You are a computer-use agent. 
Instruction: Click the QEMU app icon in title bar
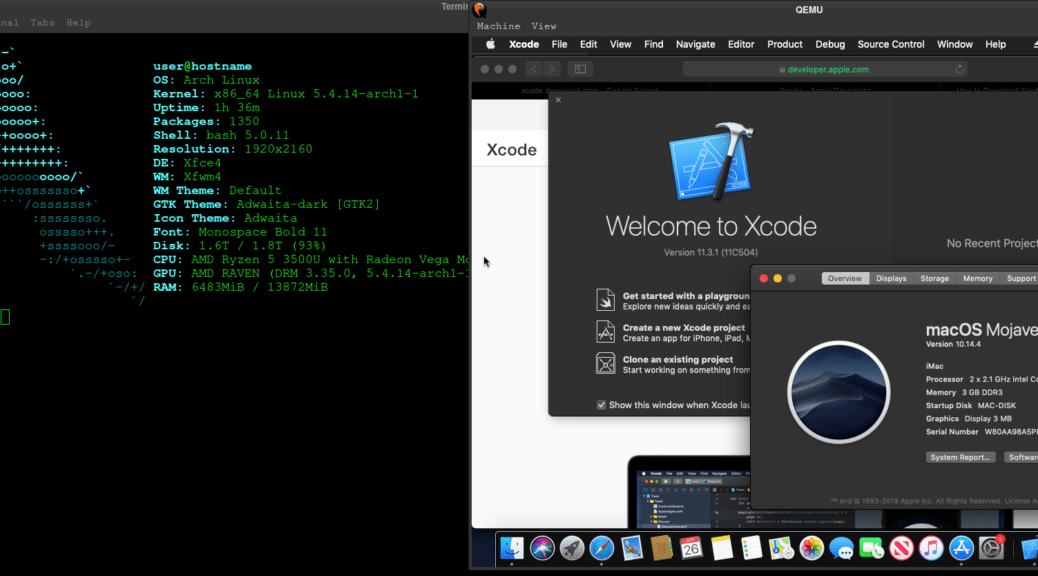pos(480,9)
